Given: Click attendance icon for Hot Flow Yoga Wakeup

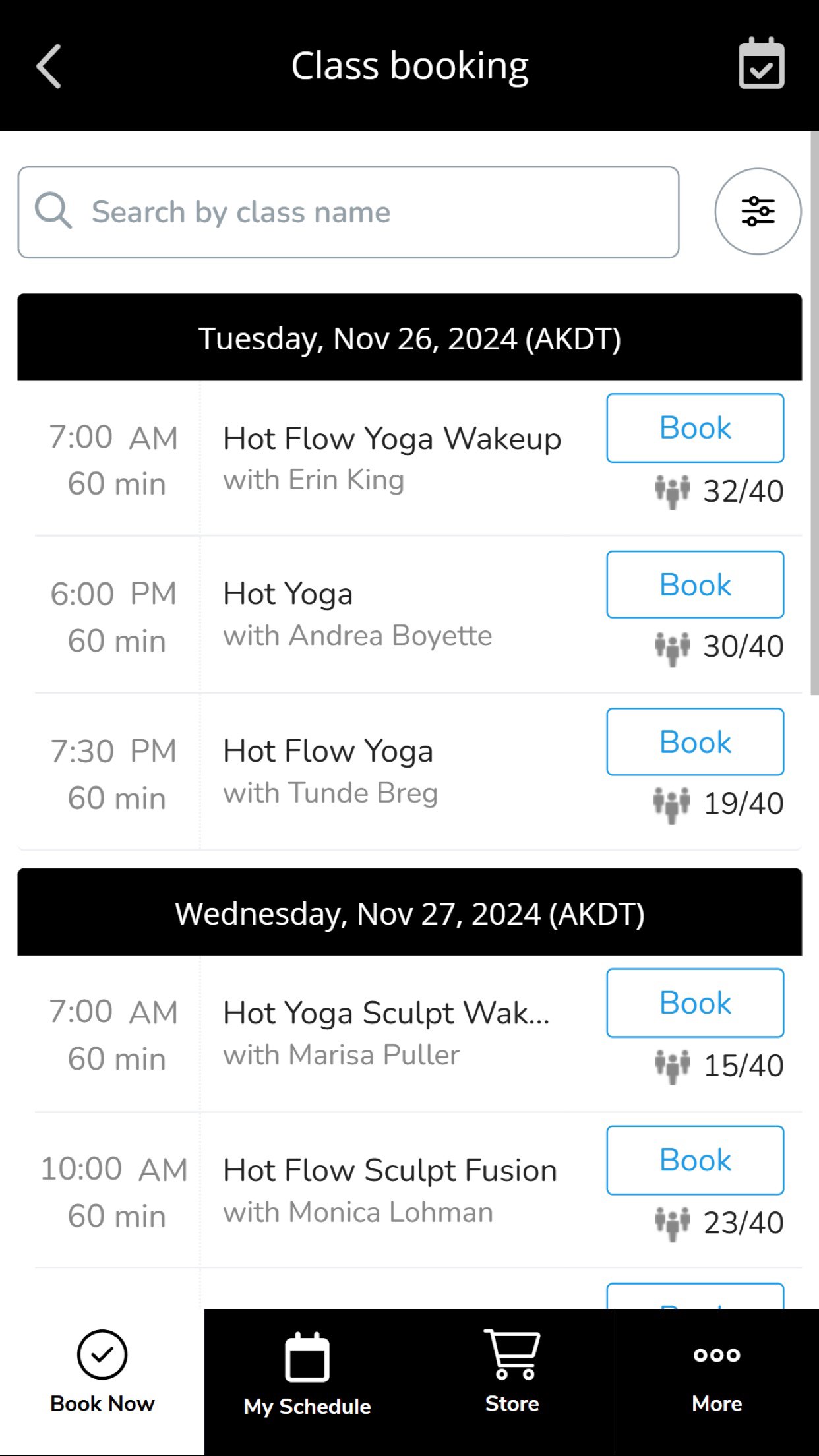Looking at the screenshot, I should (672, 491).
